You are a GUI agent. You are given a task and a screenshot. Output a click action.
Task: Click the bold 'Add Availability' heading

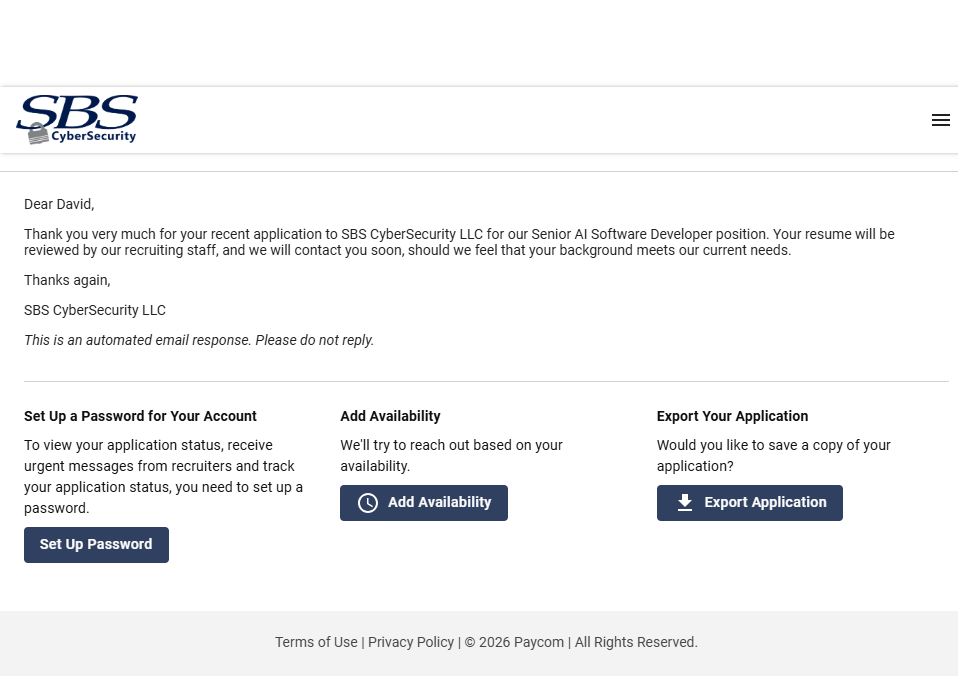click(390, 416)
